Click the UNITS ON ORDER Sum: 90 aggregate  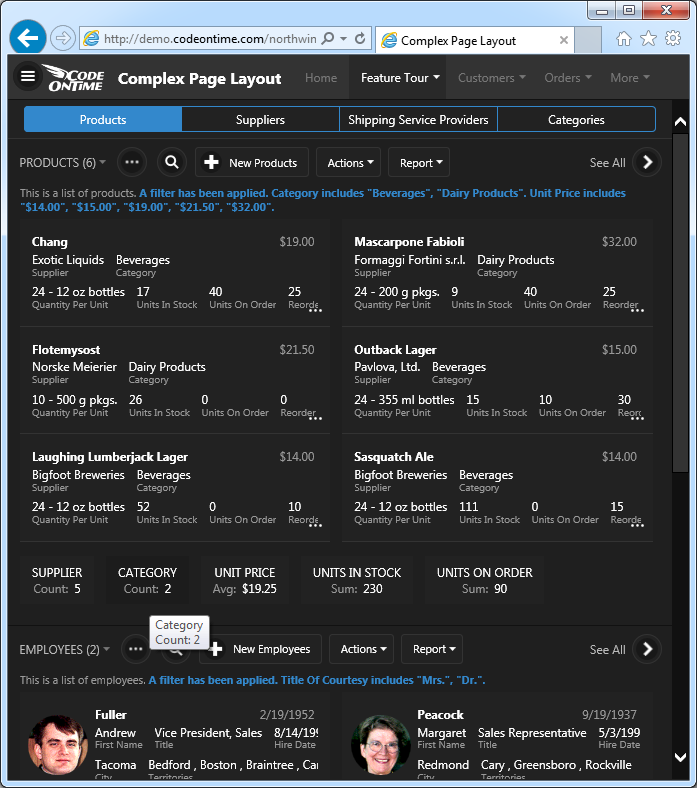click(484, 580)
